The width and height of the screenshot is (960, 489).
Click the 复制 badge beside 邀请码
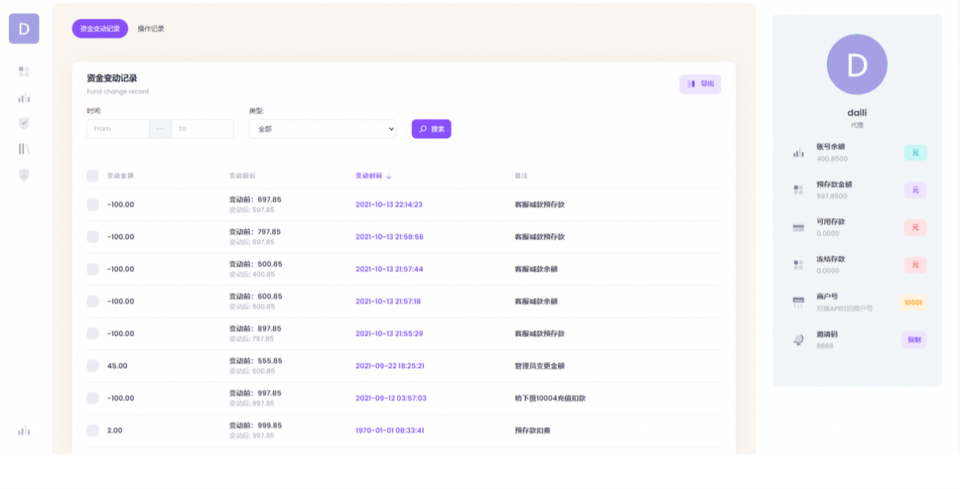(914, 340)
